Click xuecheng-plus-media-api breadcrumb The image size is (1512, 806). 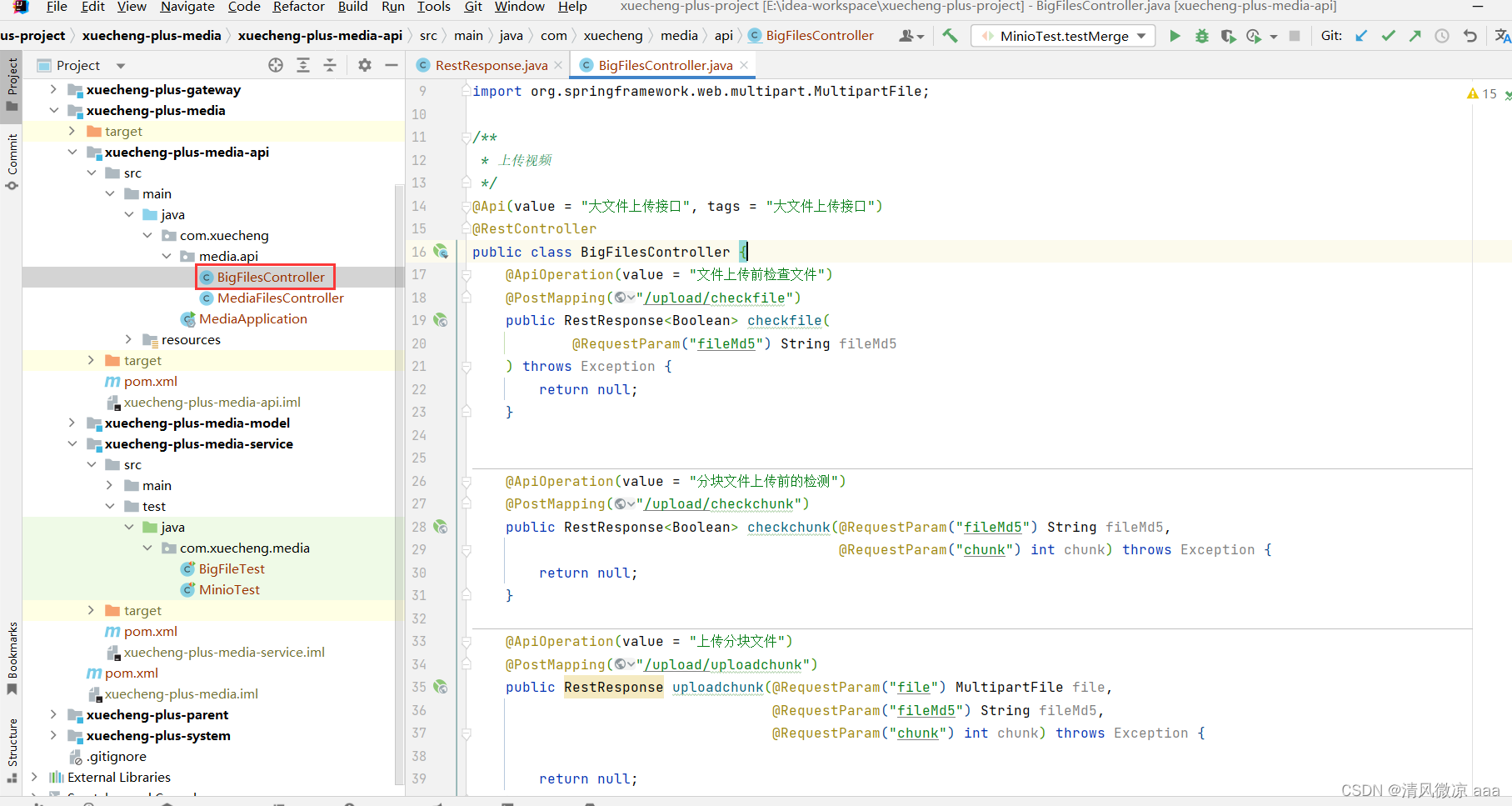(320, 35)
